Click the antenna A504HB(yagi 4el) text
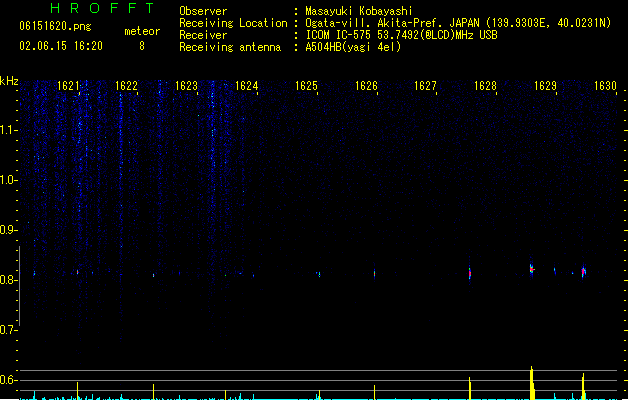 [x=353, y=47]
